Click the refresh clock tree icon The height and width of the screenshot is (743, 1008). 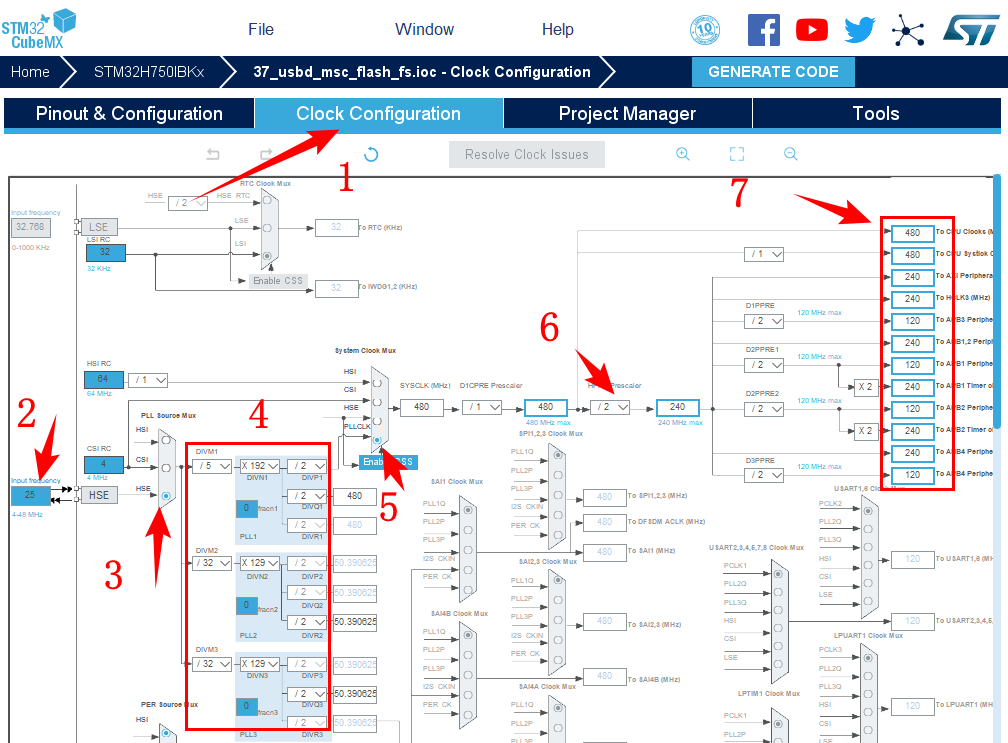point(371,154)
